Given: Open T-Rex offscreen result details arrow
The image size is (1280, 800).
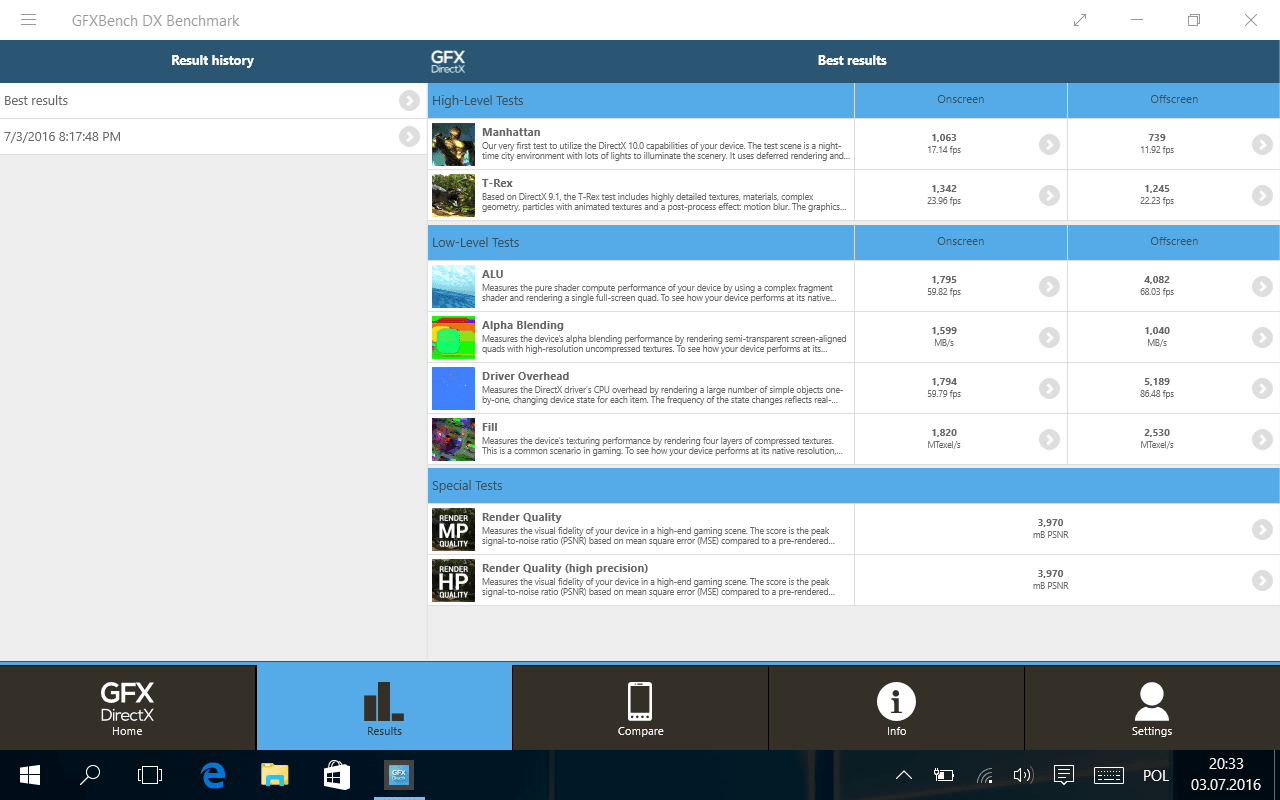Looking at the screenshot, I should pyautogui.click(x=1262, y=195).
